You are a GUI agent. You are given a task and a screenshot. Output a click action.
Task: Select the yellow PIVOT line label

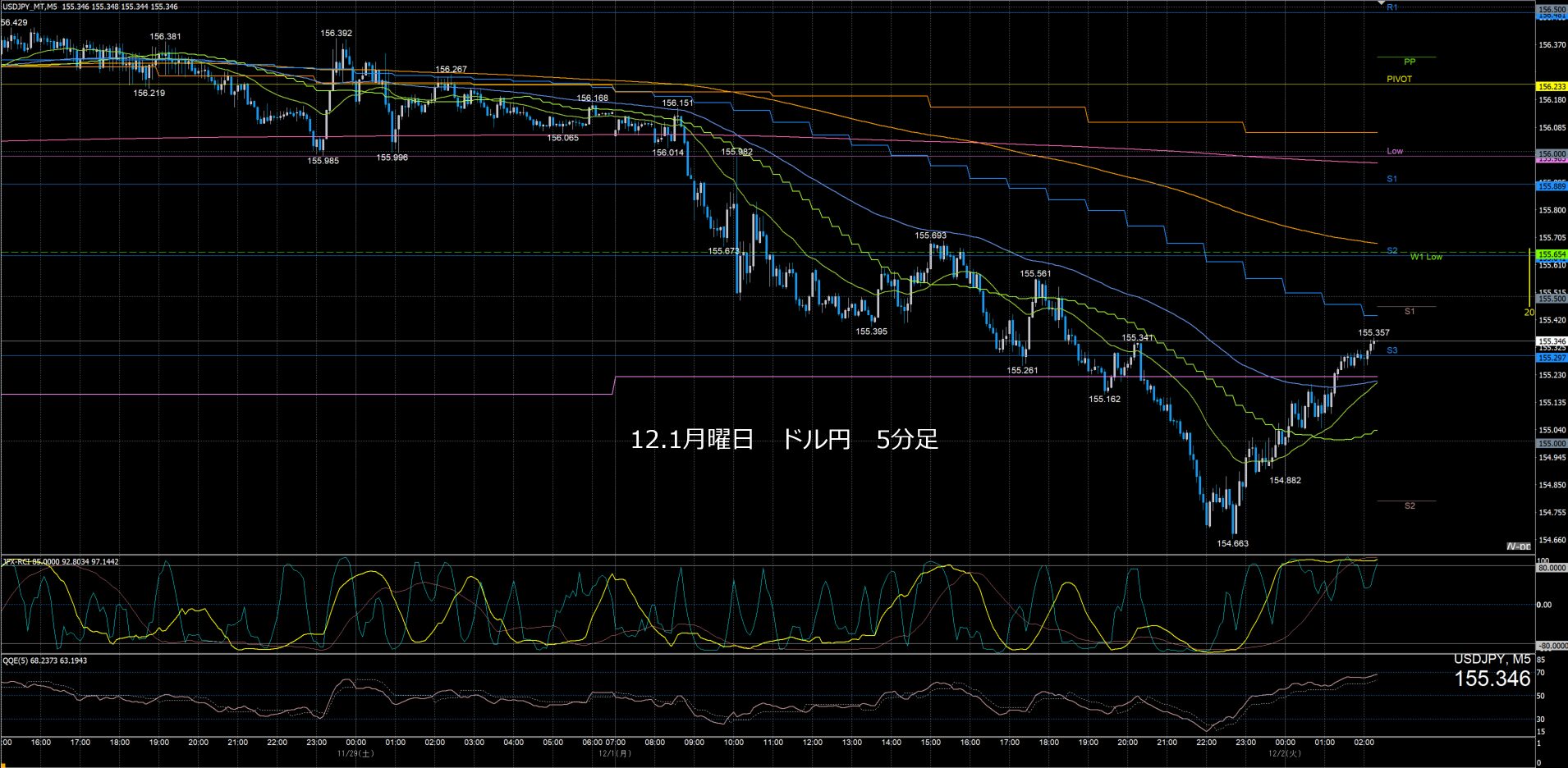click(1399, 80)
